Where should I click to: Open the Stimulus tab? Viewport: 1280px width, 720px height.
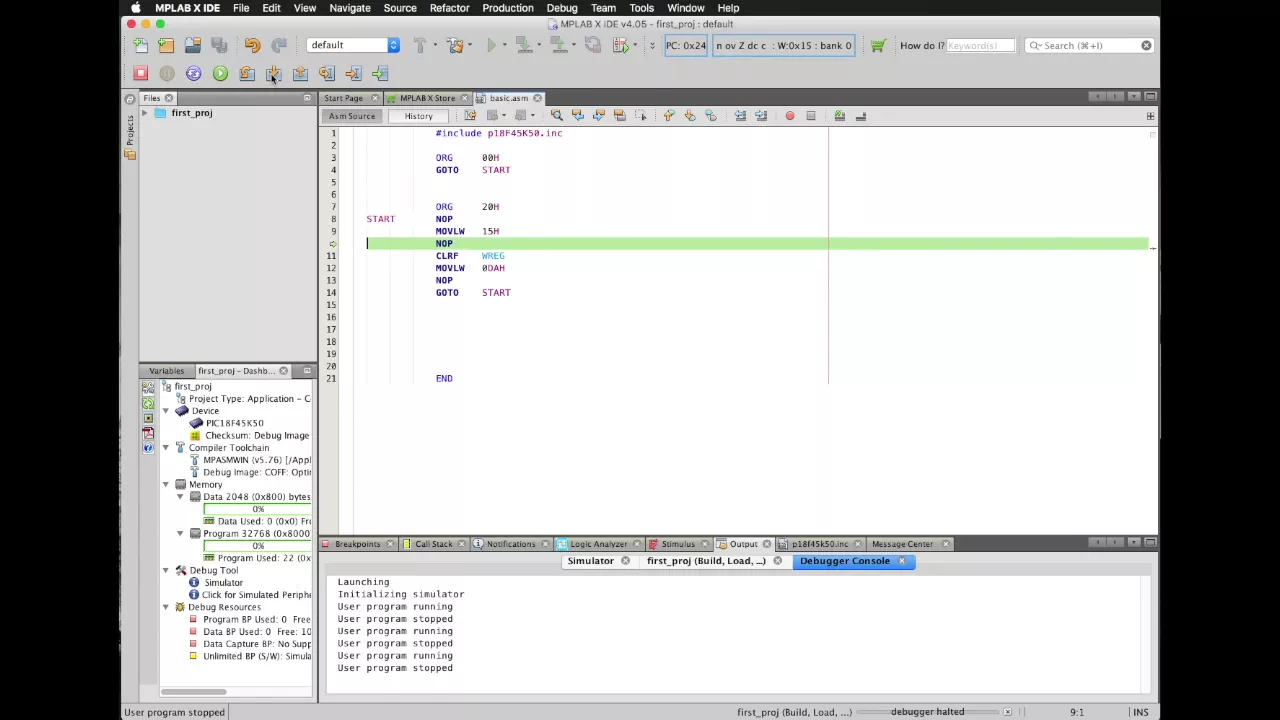point(677,544)
